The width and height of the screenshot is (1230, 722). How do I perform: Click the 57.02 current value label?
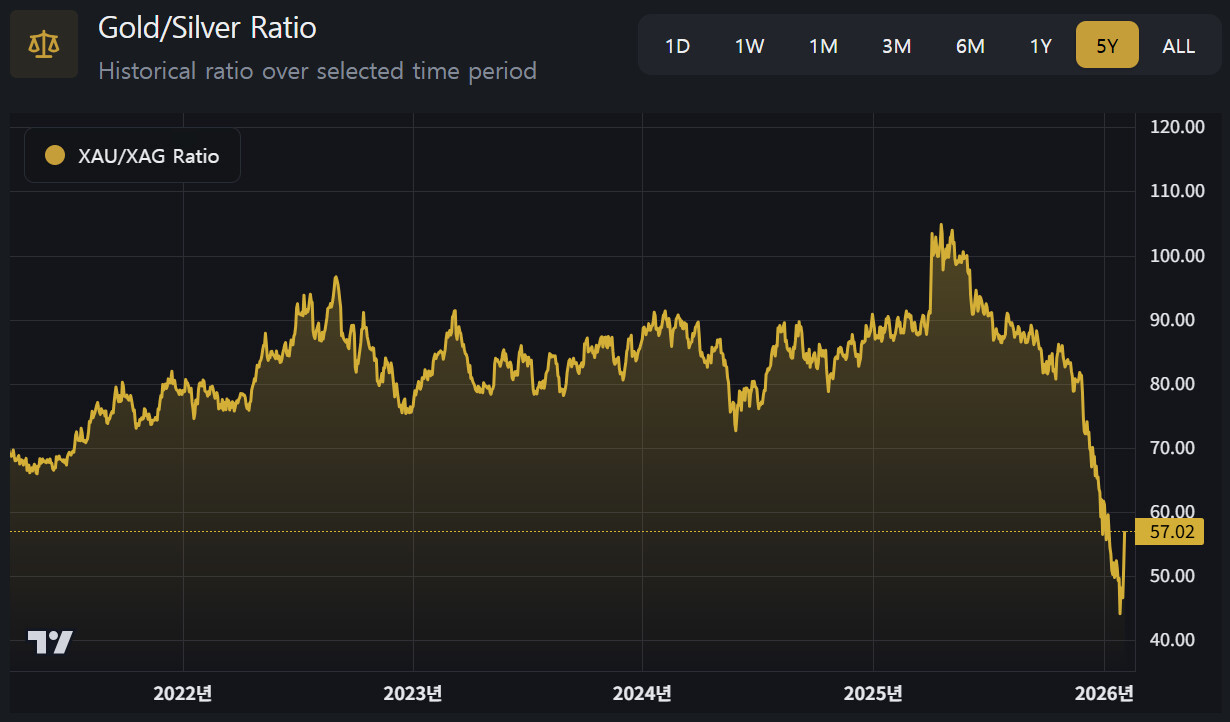[x=1172, y=532]
